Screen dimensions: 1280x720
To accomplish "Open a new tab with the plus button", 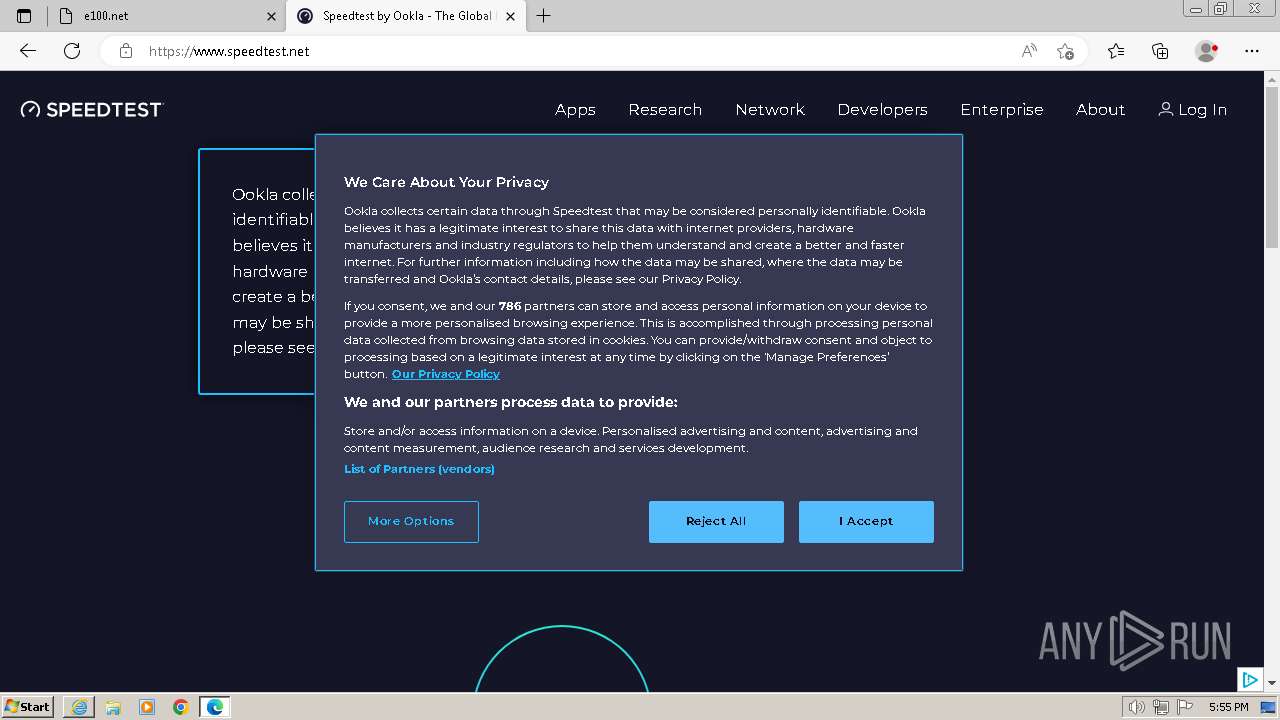I will pos(543,16).
